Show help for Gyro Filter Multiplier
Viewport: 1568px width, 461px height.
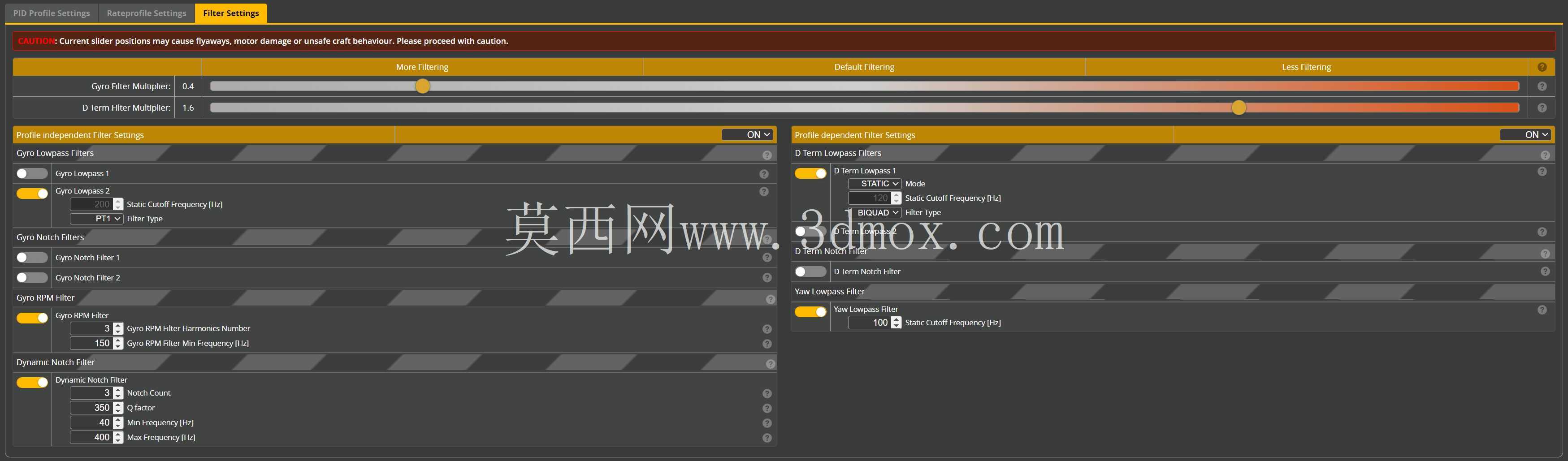click(x=1542, y=86)
